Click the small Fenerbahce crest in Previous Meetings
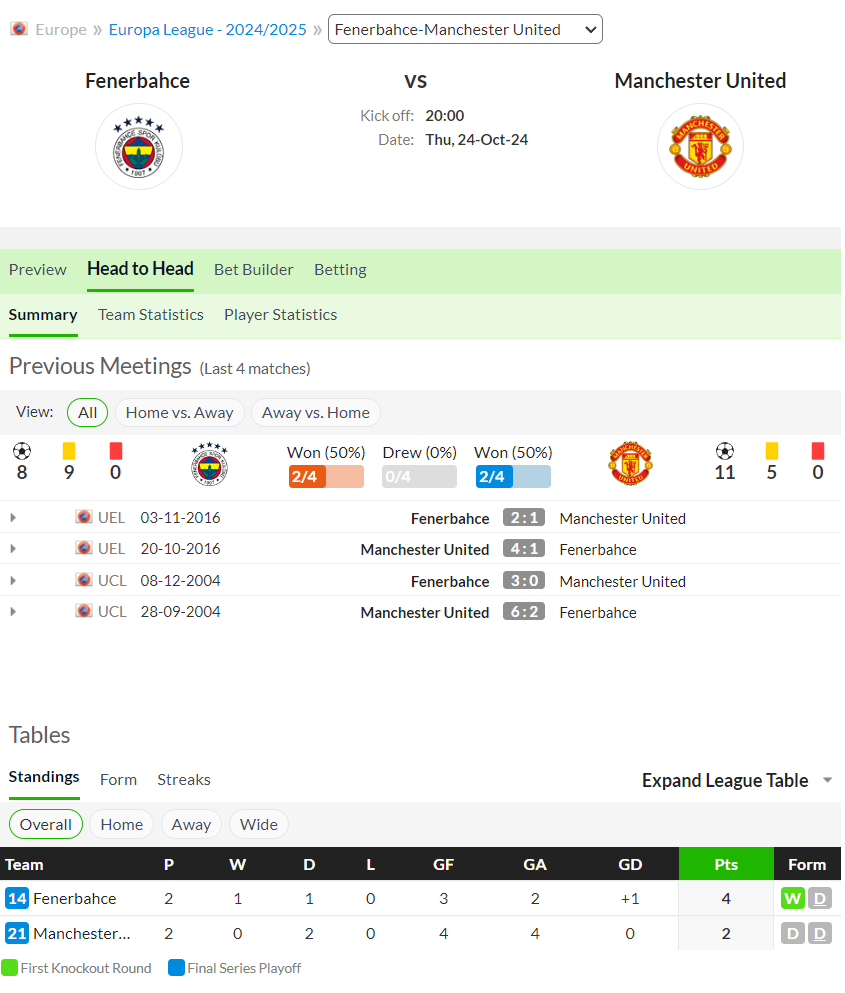845x993 pixels. (x=210, y=465)
